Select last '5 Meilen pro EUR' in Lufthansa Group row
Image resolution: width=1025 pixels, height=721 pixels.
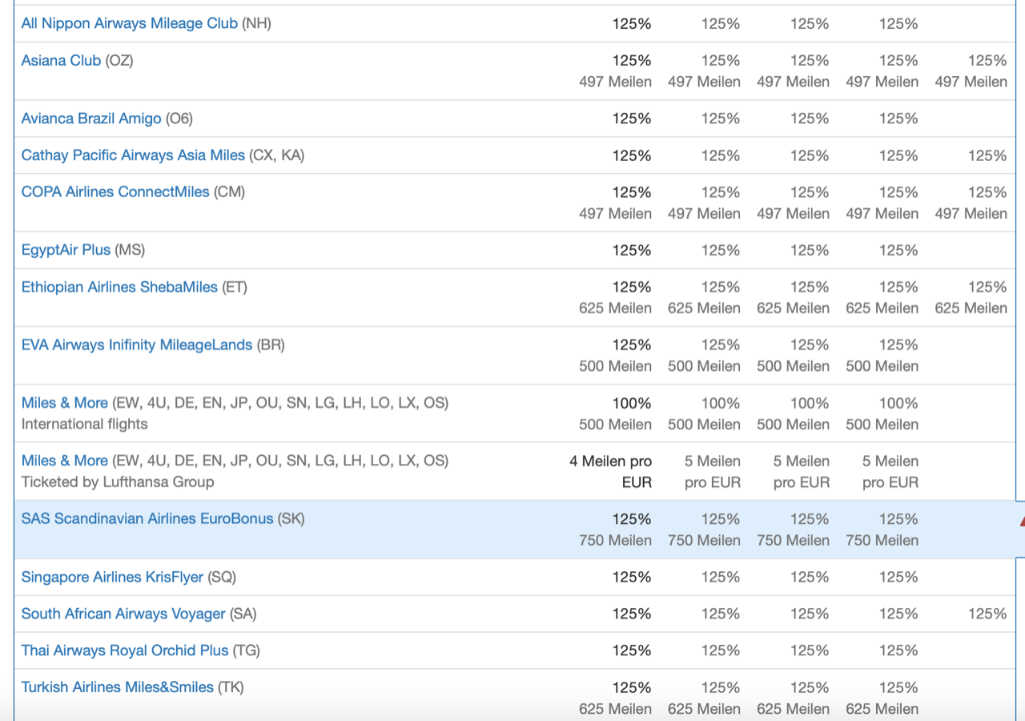(890, 471)
